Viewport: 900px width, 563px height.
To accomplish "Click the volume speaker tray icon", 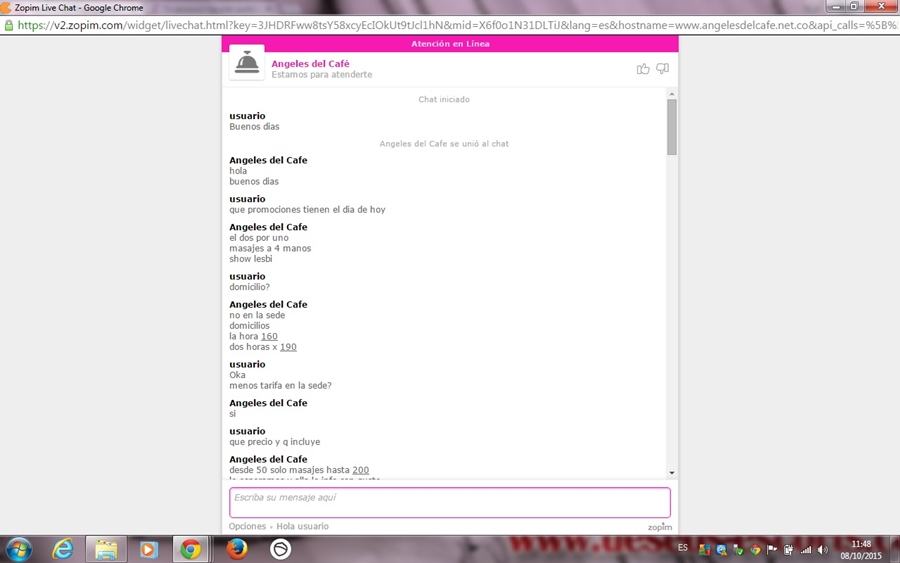I will click(822, 549).
